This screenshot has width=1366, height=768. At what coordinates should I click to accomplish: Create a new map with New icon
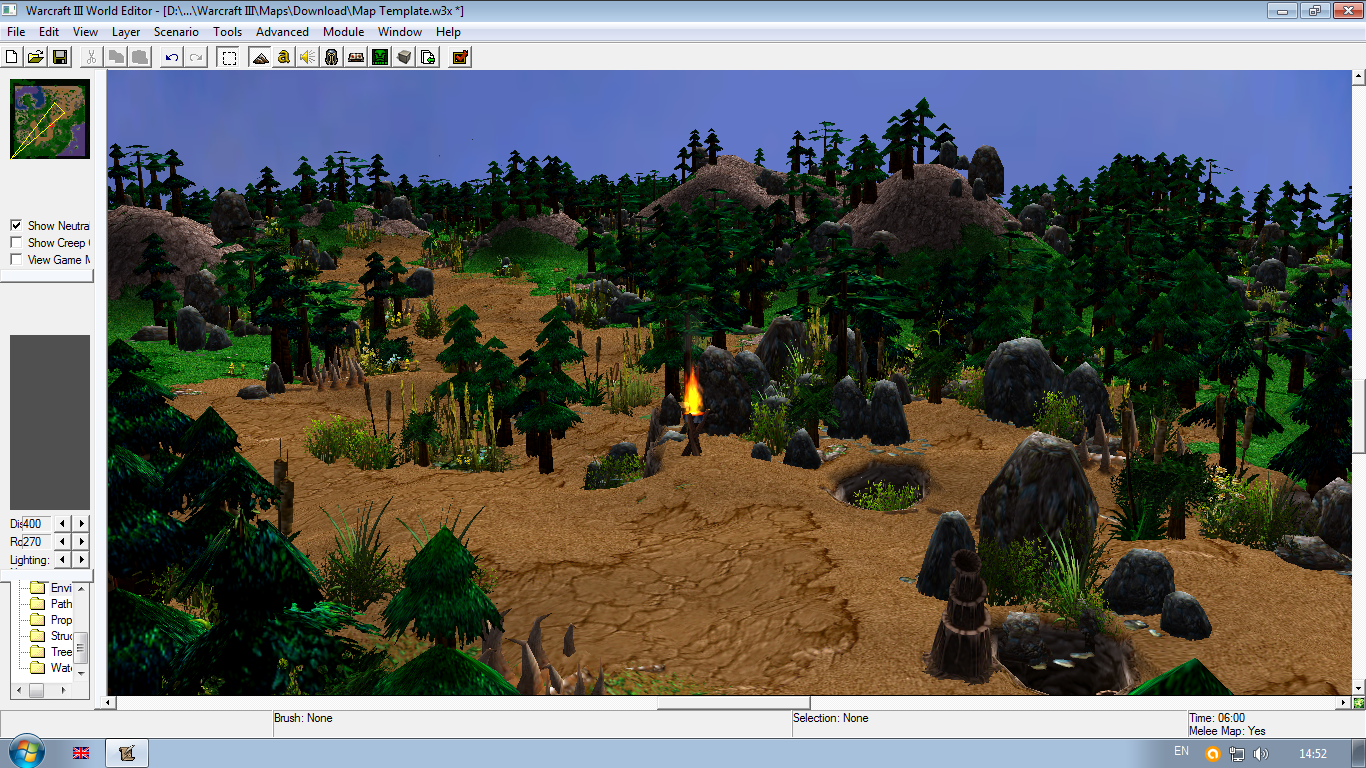click(12, 57)
